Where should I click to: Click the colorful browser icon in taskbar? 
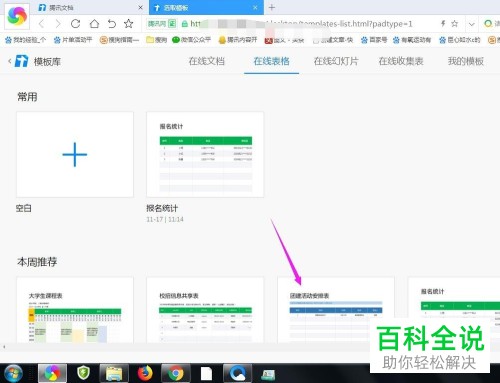coord(52,373)
